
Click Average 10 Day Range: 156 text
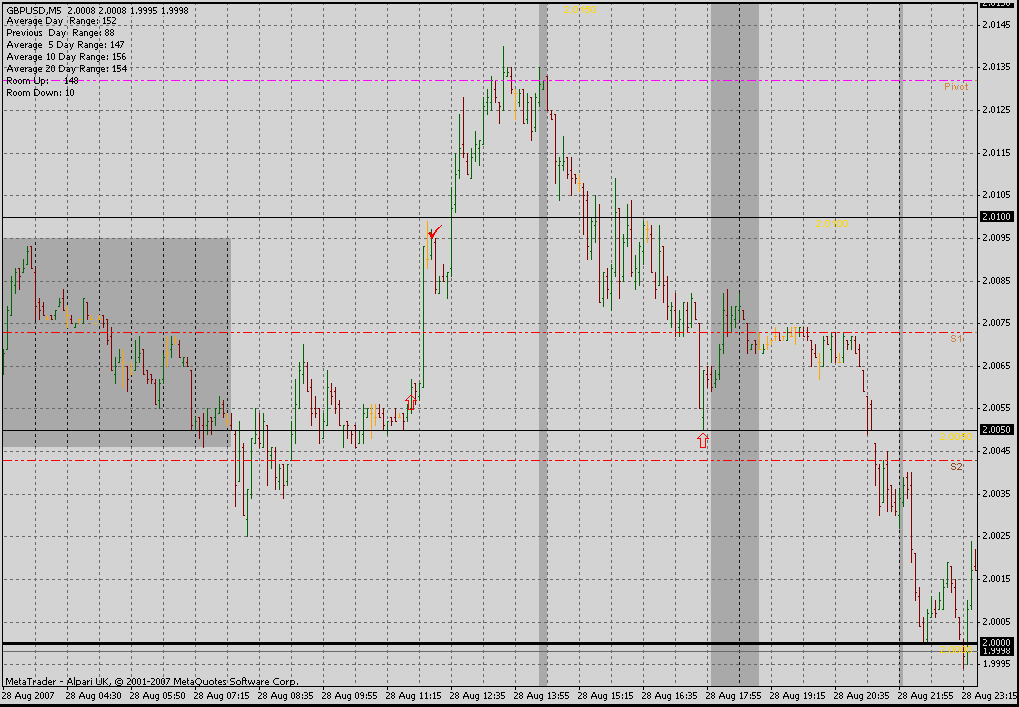pos(66,57)
